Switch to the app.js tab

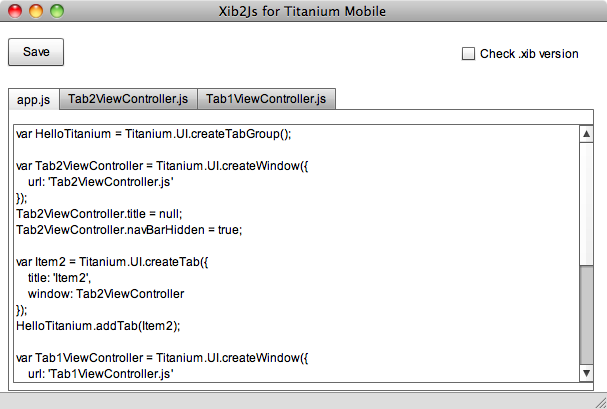pos(34,99)
